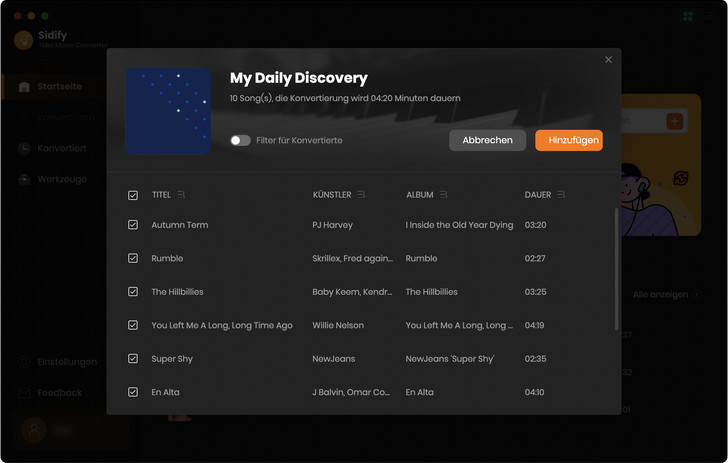Click the My Daily Discovery playlist cover
728x463 pixels.
click(168, 111)
